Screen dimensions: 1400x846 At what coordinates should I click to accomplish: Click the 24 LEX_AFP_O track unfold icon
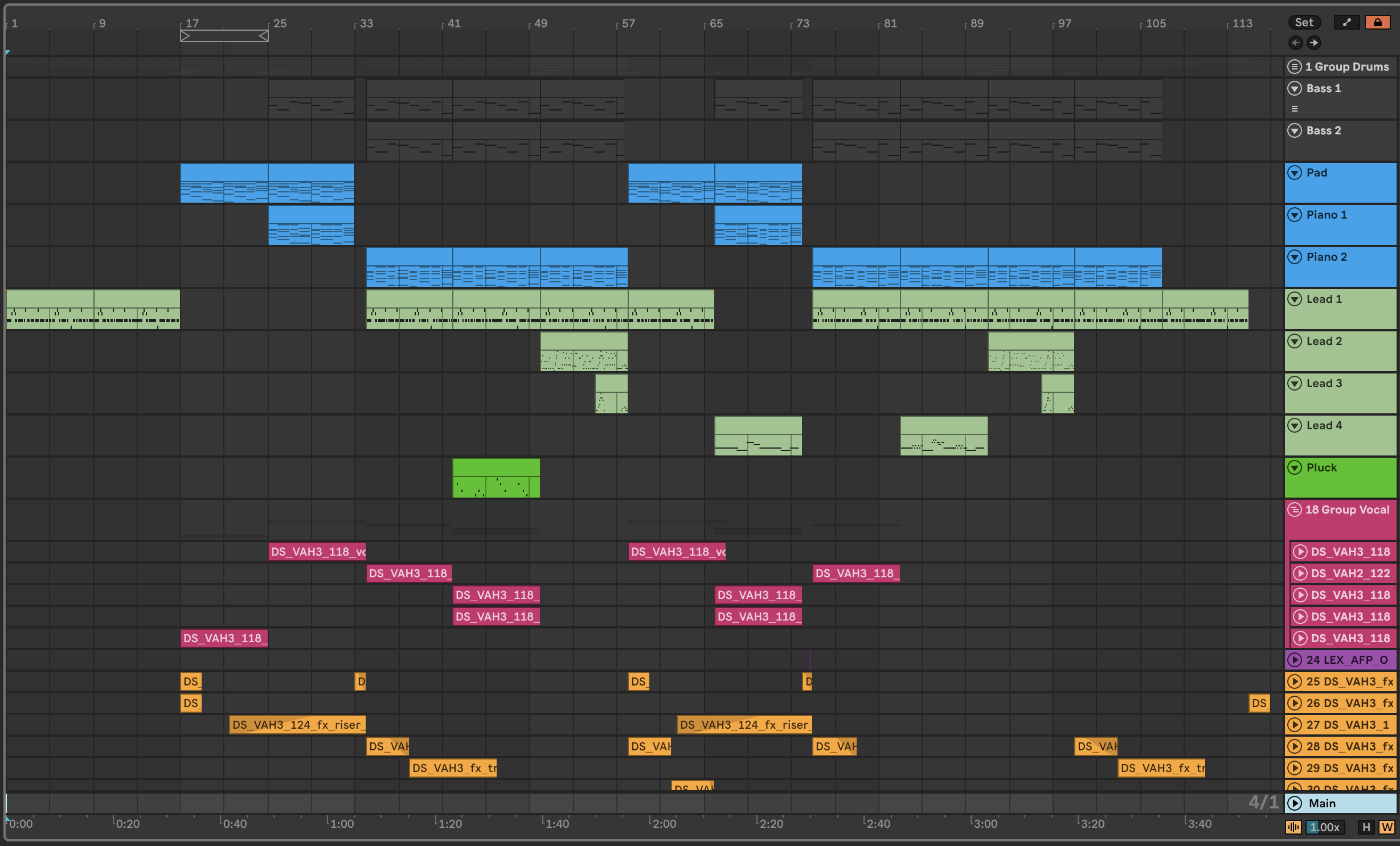coord(1294,660)
